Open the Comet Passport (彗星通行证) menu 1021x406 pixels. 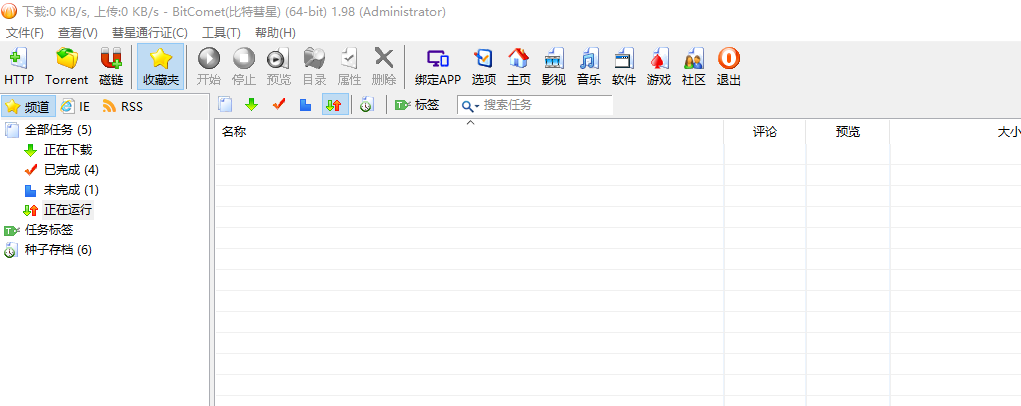coord(150,33)
